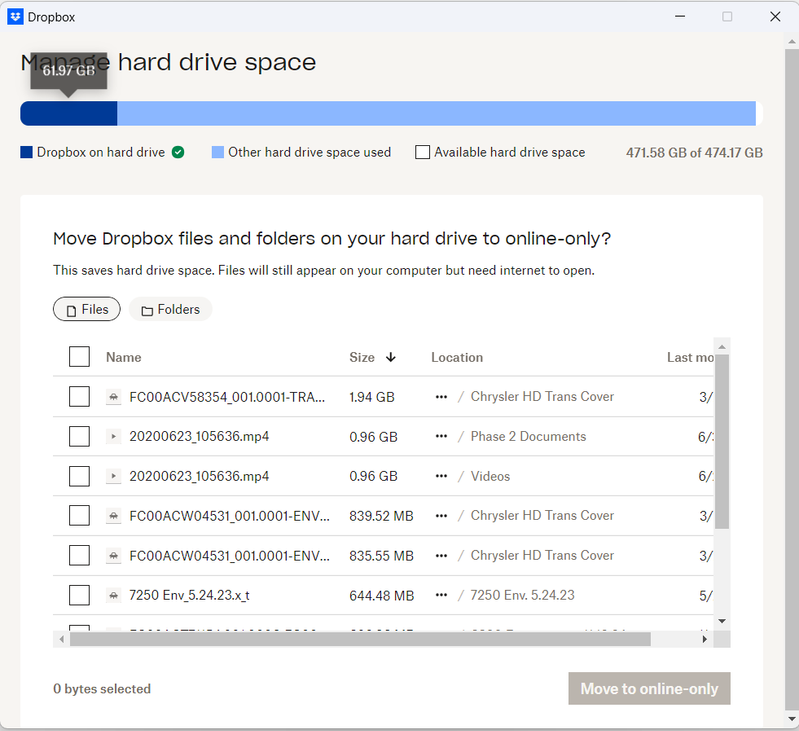This screenshot has width=799, height=731.
Task: Open location ellipsis for 7250 Env. 5.24.23
Action: 441,596
